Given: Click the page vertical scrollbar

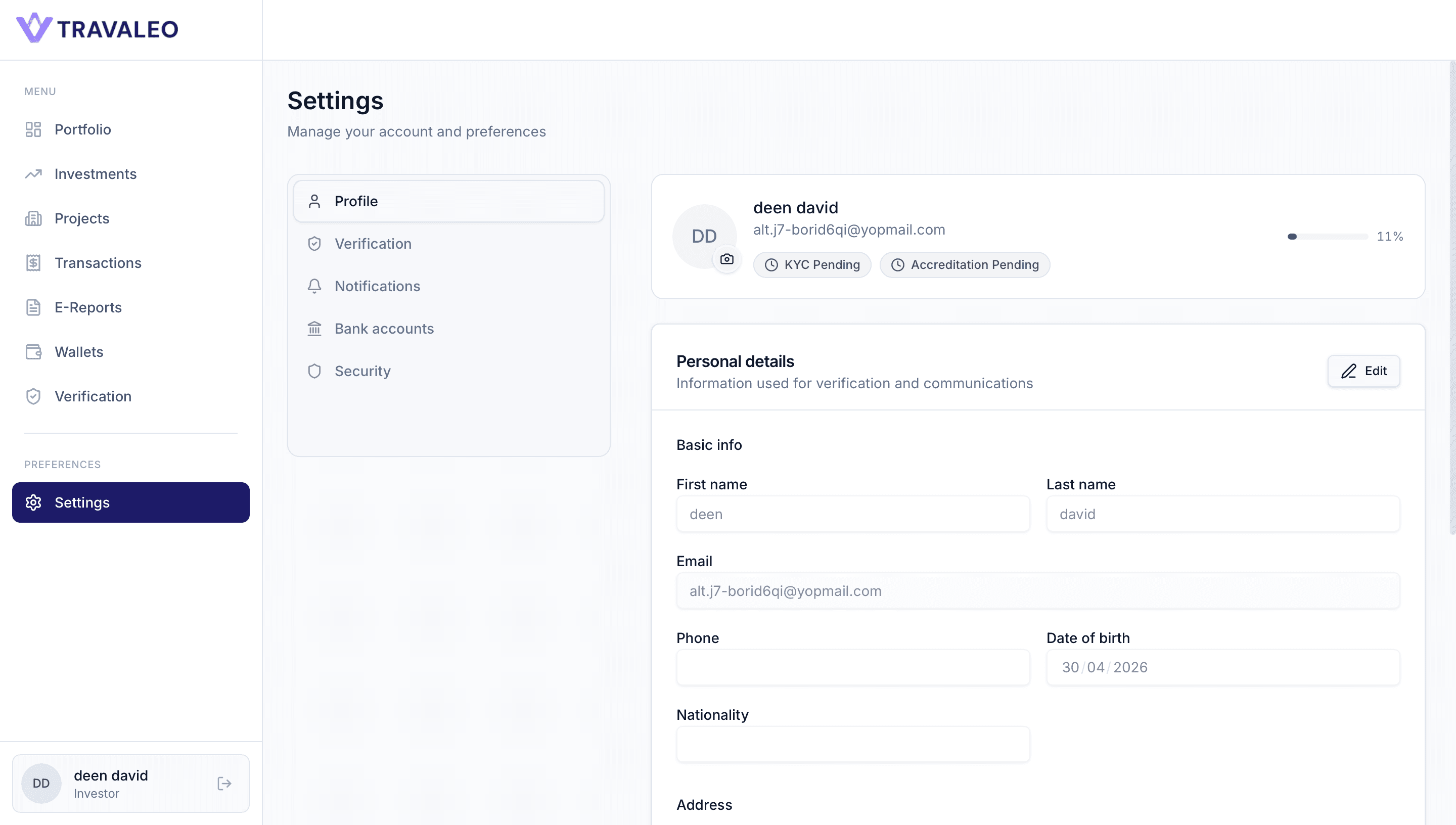Looking at the screenshot, I should click(1452, 297).
